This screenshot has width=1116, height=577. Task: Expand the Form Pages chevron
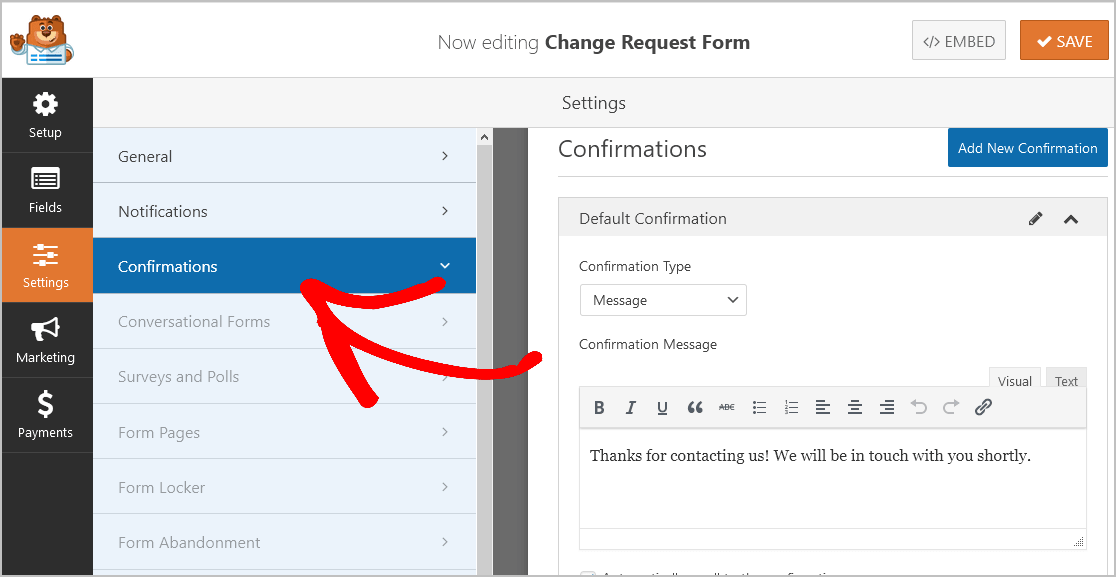coord(445,432)
